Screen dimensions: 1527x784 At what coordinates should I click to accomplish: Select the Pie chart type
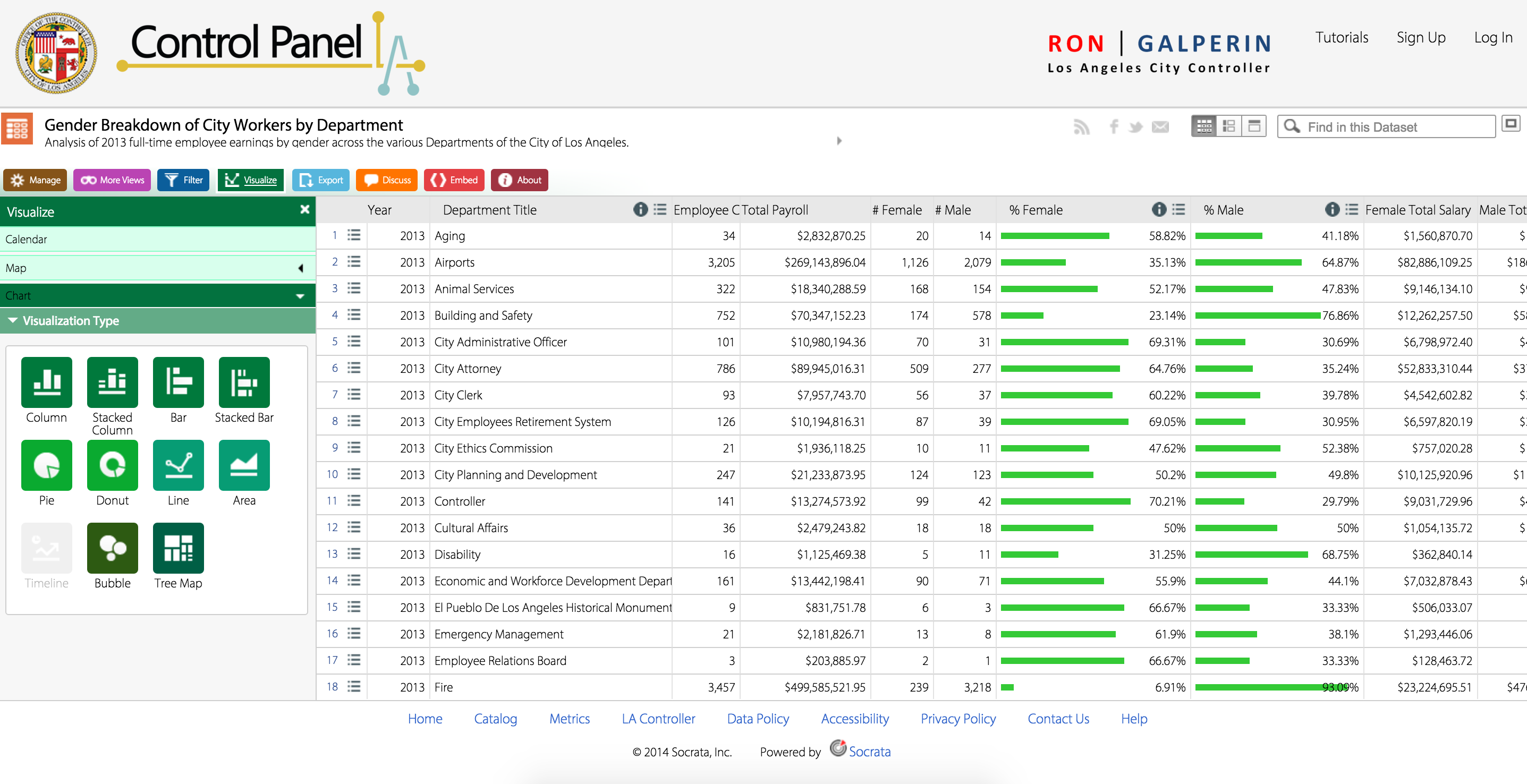point(46,465)
